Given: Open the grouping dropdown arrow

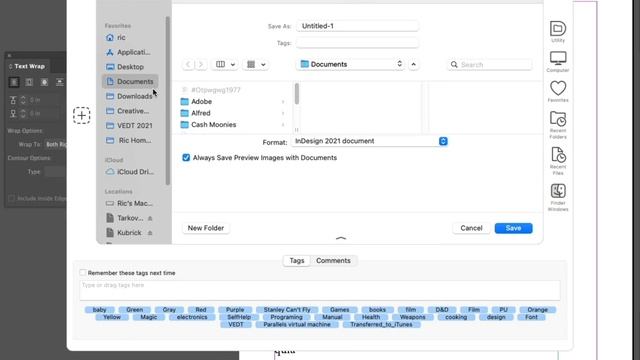Looking at the screenshot, I should [x=263, y=64].
